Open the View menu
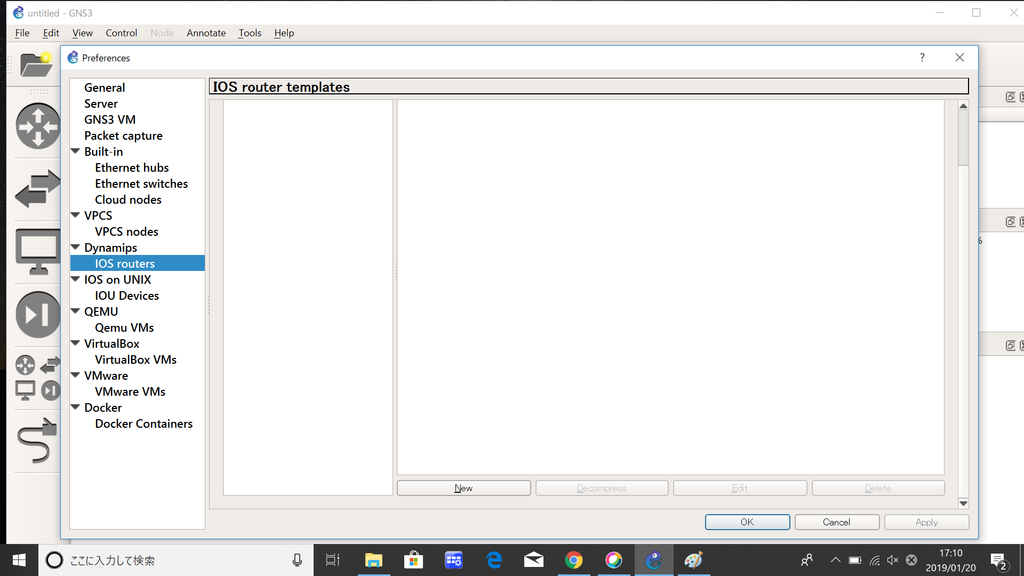Viewport: 1024px width, 576px height. [82, 33]
